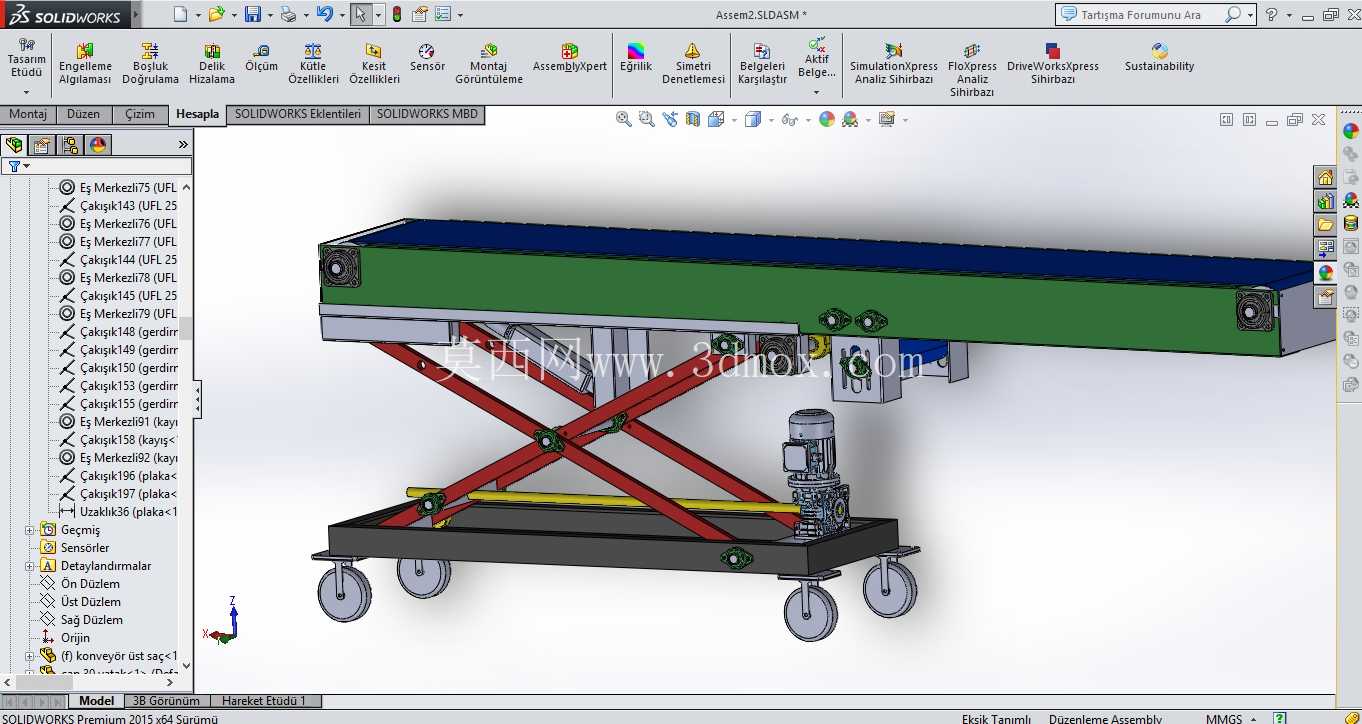Open Kesit Özellikleri section properties
Image resolution: width=1362 pixels, height=724 pixels.
click(x=374, y=63)
